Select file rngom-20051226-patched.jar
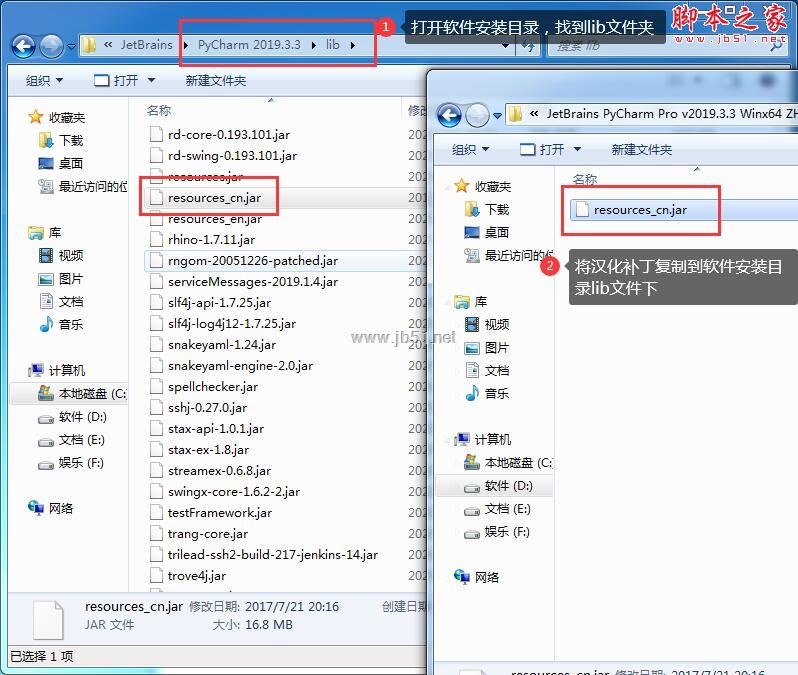 (244, 261)
